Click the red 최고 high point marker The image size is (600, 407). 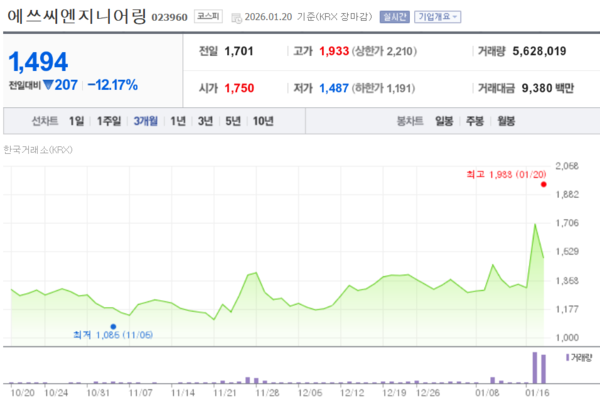coord(543,184)
